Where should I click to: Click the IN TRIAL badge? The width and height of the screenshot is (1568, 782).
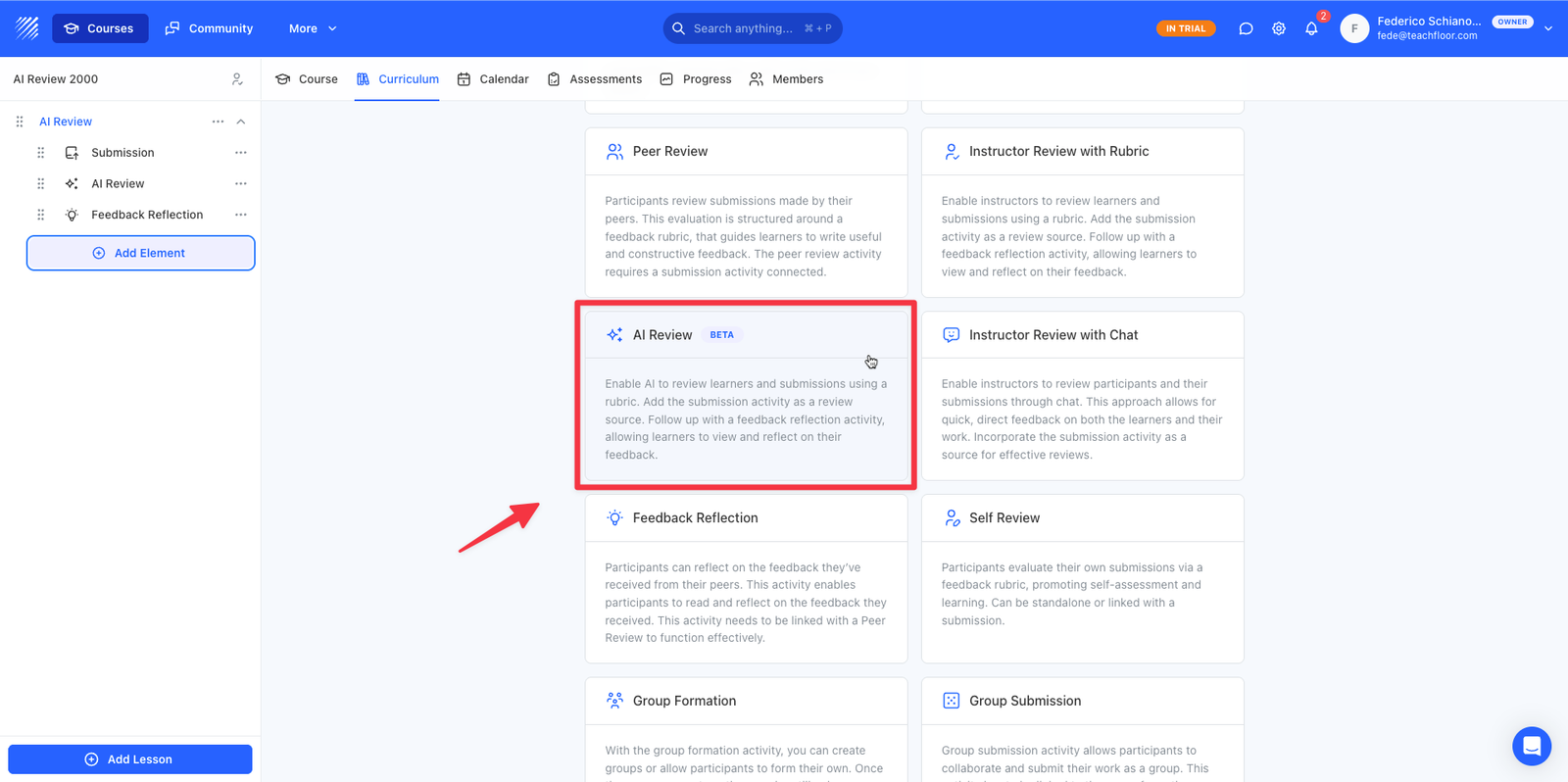(1186, 28)
